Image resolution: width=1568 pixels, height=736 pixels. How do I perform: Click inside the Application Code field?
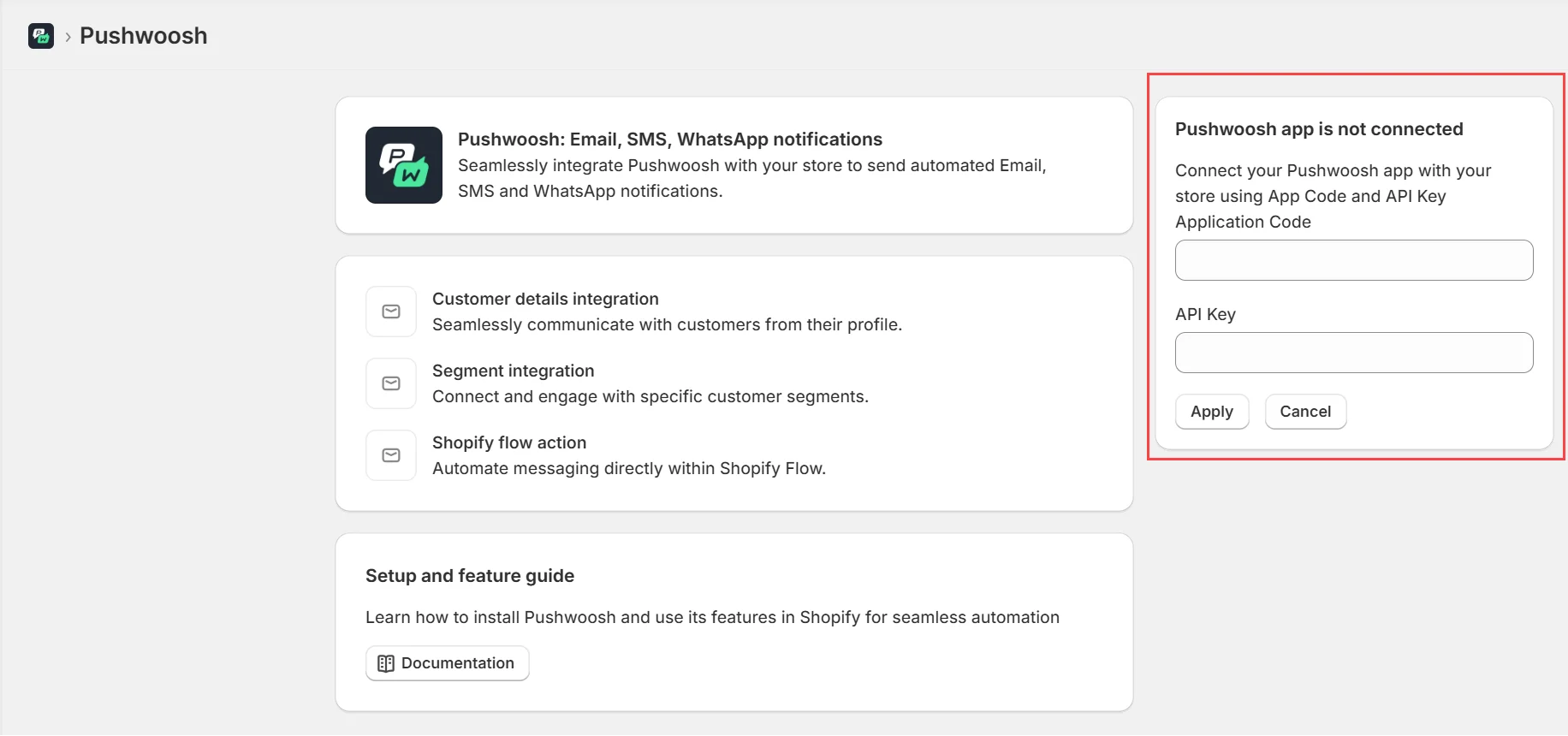(1353, 260)
